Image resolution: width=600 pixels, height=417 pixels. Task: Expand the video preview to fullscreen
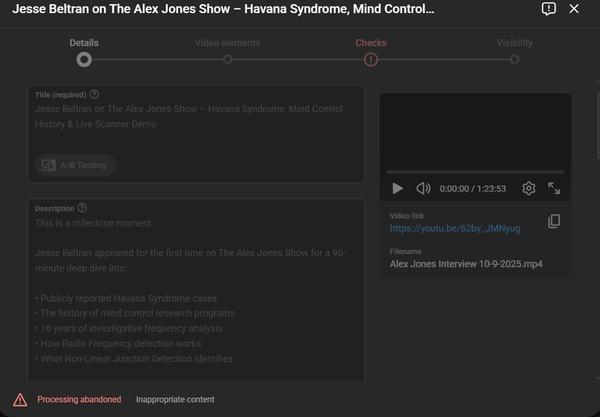coord(554,188)
